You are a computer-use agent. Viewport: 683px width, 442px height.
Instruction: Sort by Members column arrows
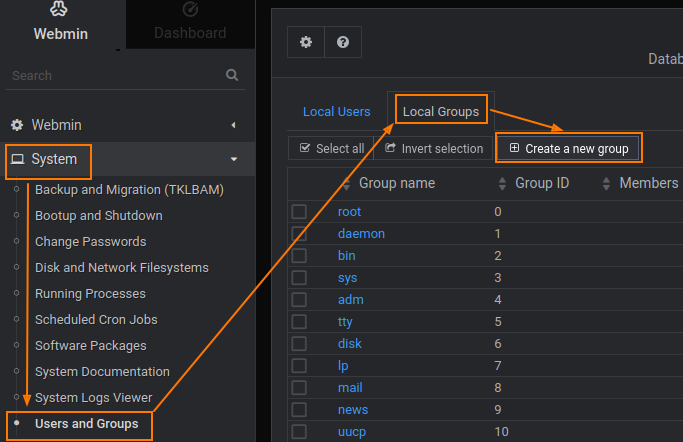point(607,184)
